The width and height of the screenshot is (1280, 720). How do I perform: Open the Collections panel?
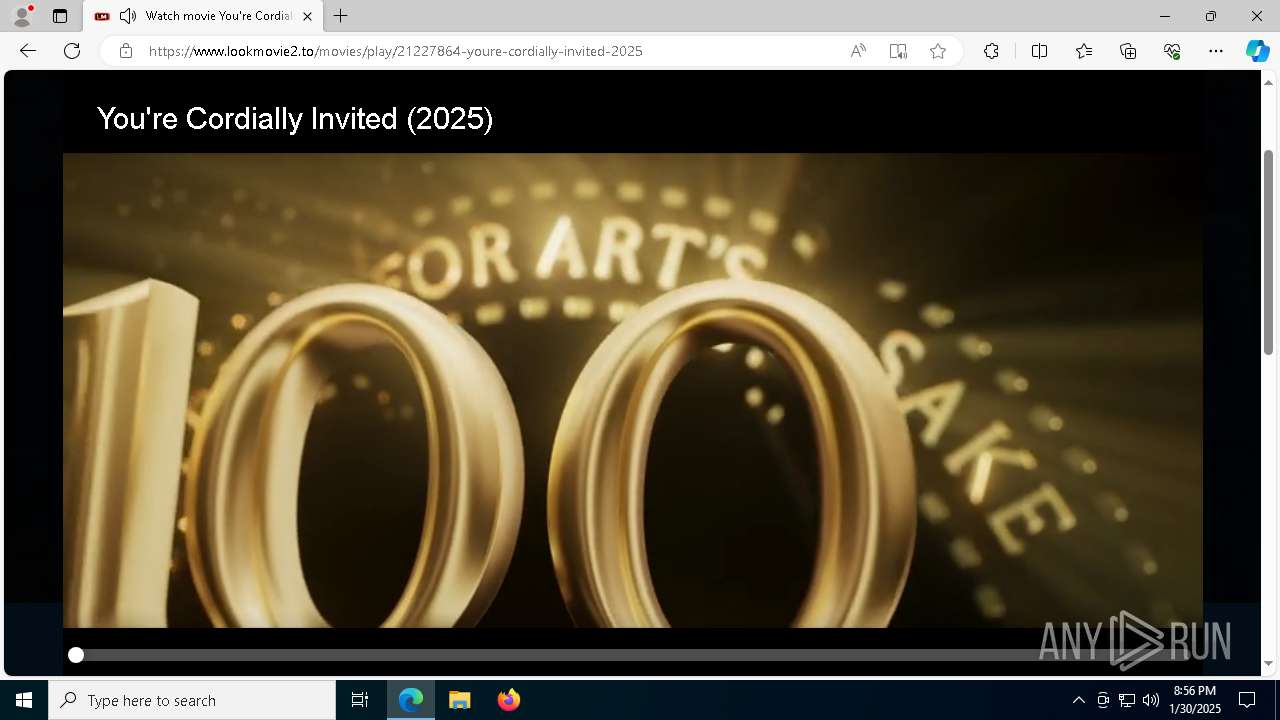[1128, 51]
